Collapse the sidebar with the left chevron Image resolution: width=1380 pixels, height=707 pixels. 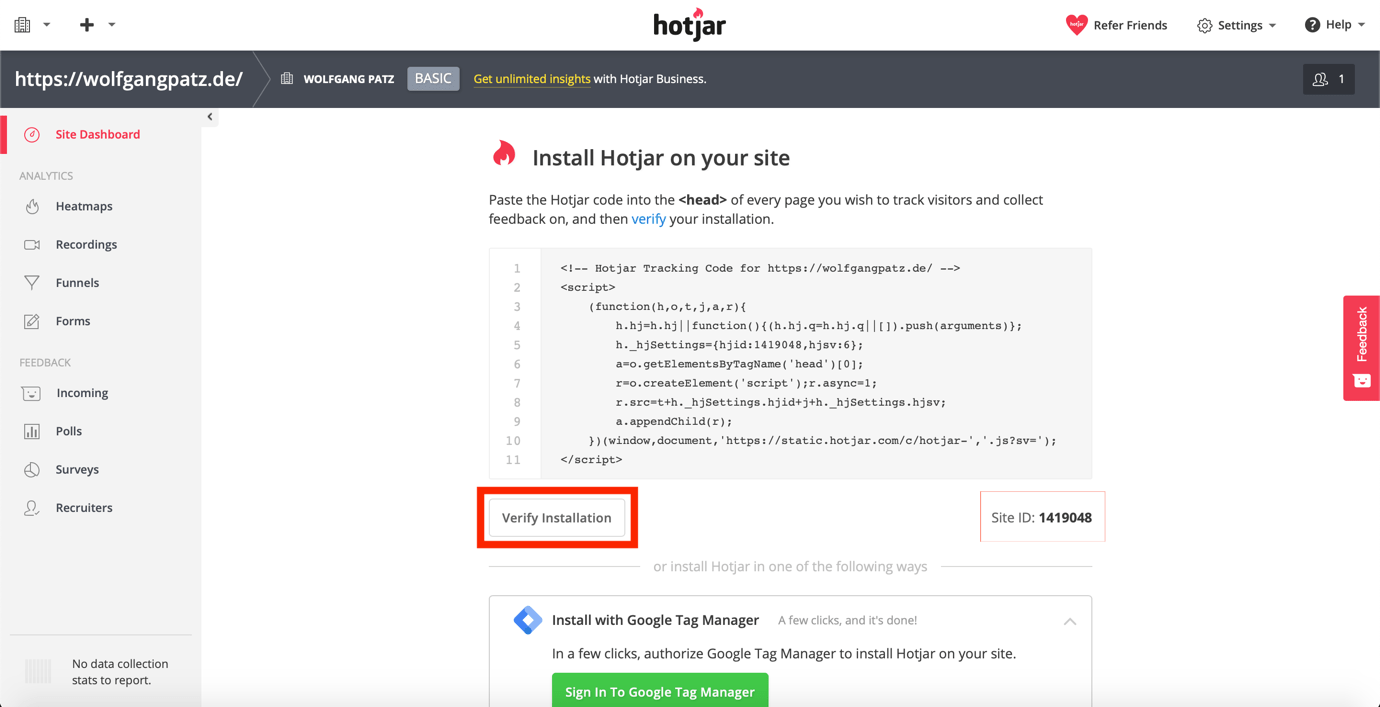click(x=210, y=117)
